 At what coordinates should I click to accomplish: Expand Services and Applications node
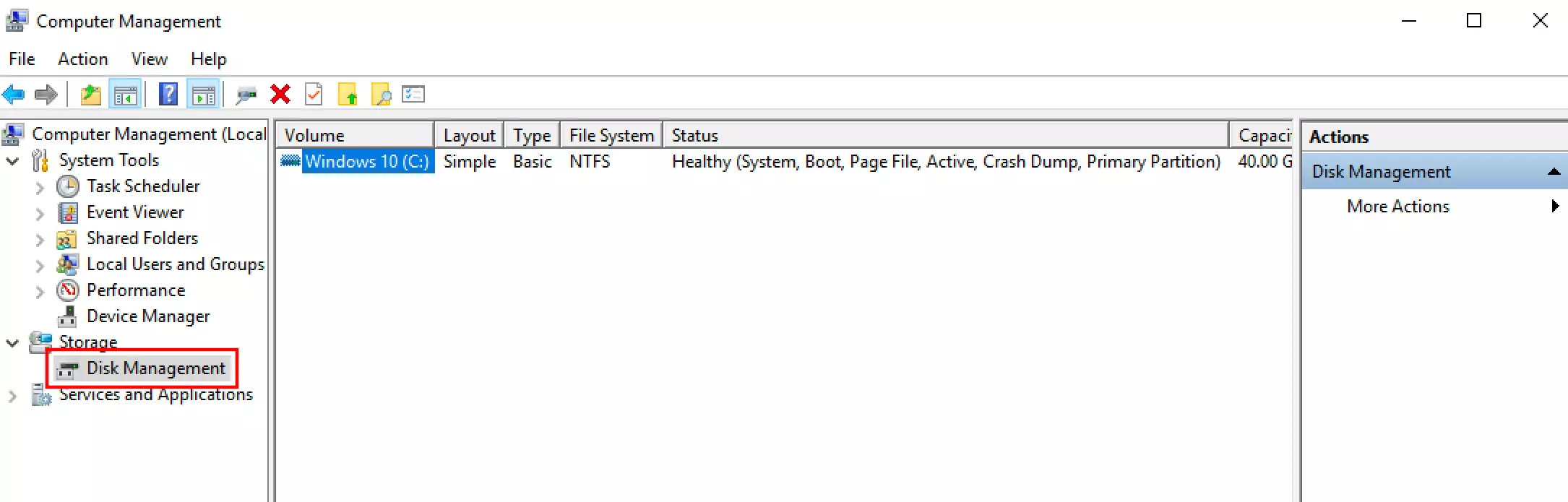pyautogui.click(x=12, y=396)
